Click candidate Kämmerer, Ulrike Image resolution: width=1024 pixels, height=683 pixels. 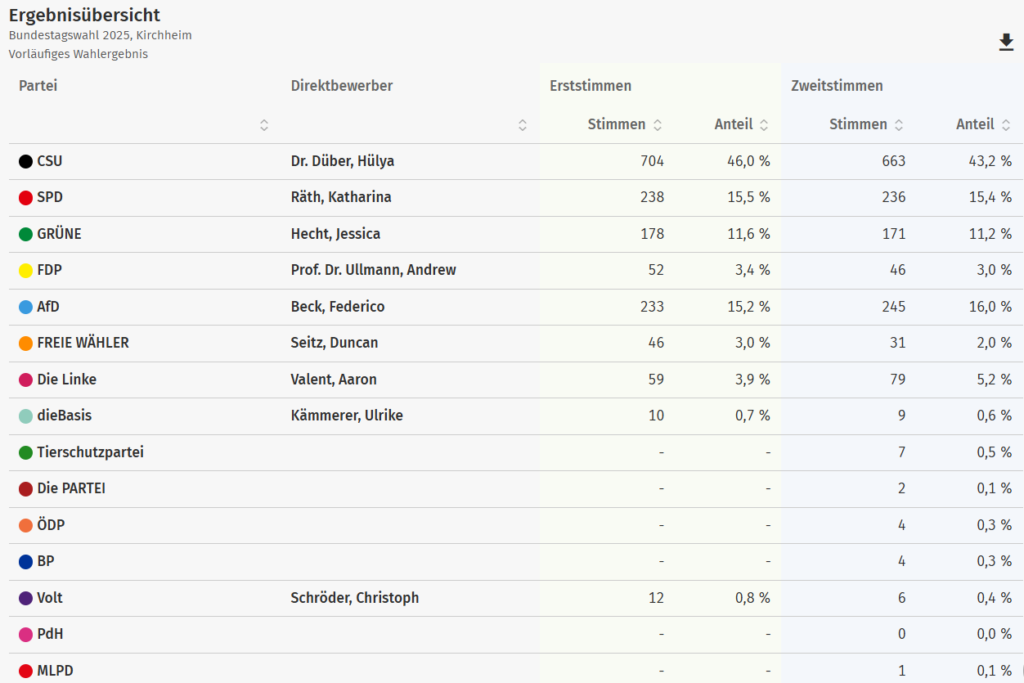pyautogui.click(x=347, y=415)
